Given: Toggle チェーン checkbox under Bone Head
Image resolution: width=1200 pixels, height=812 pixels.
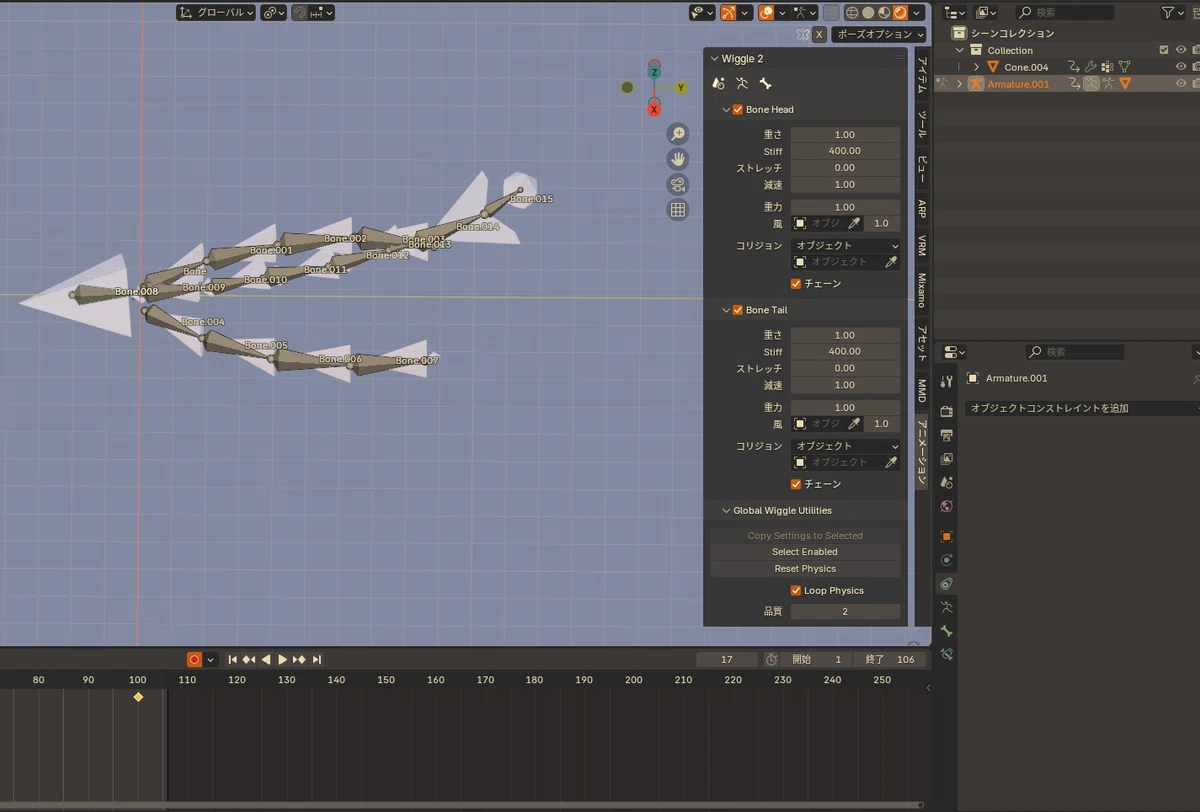Looking at the screenshot, I should click(x=796, y=284).
